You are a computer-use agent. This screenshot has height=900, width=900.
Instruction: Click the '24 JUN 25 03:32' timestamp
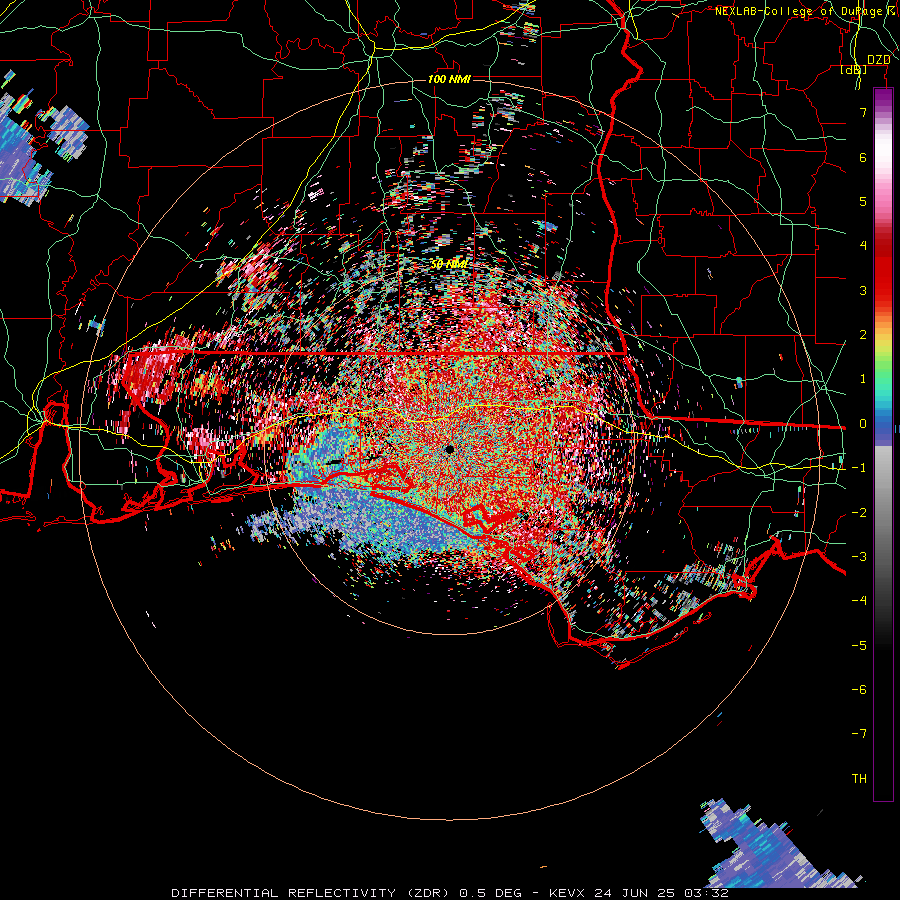coord(662,893)
